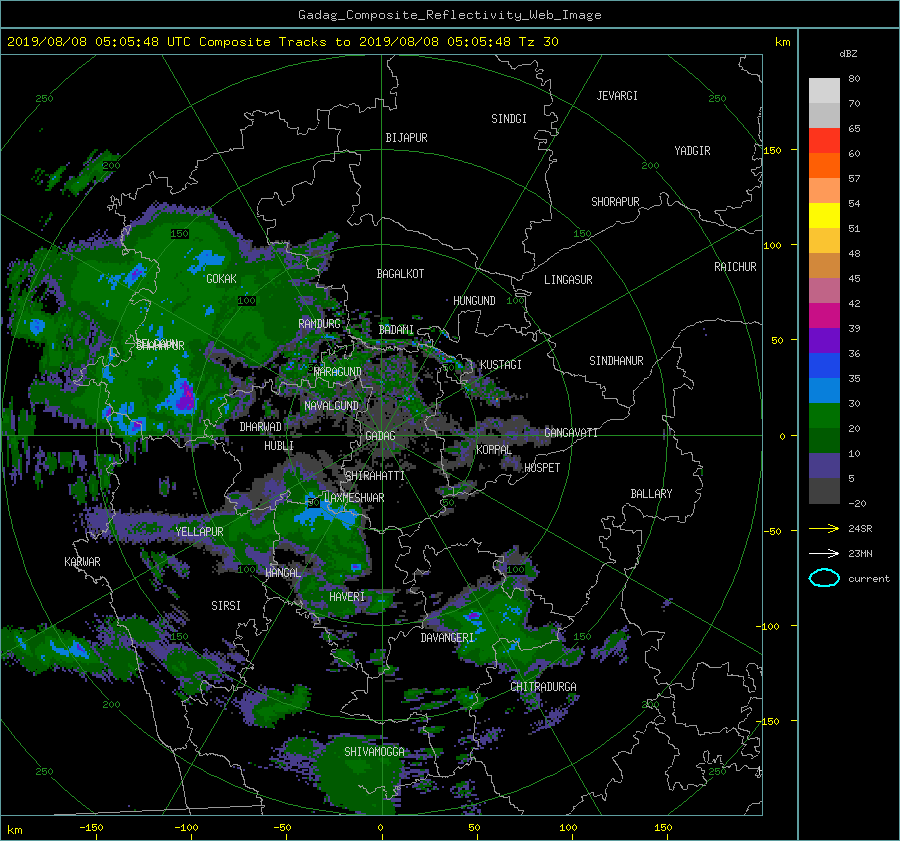The image size is (900, 841).
Task: Click the 23MN legend text
Action: (x=860, y=553)
